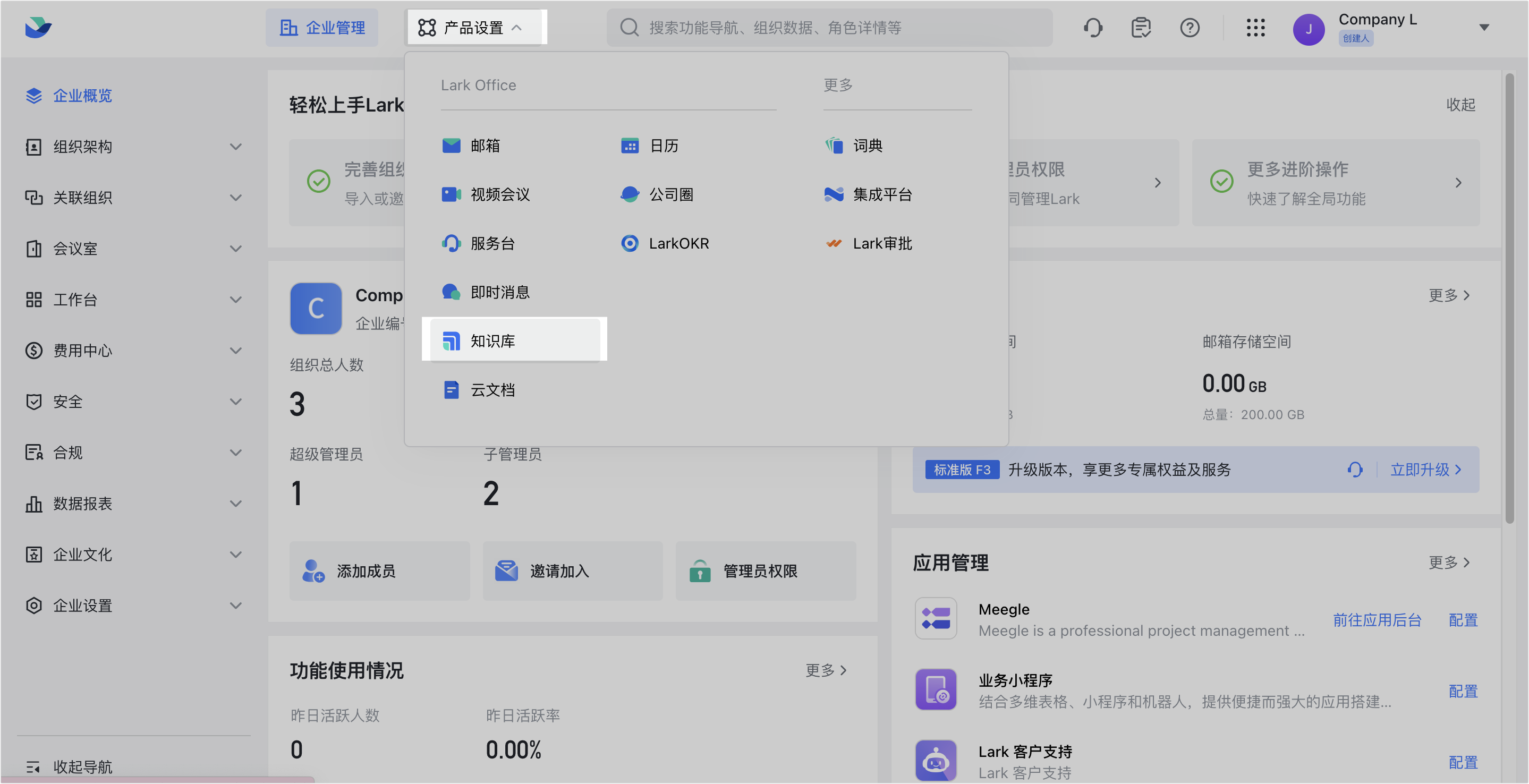Click 立即升级 upgrade link

pos(1426,470)
